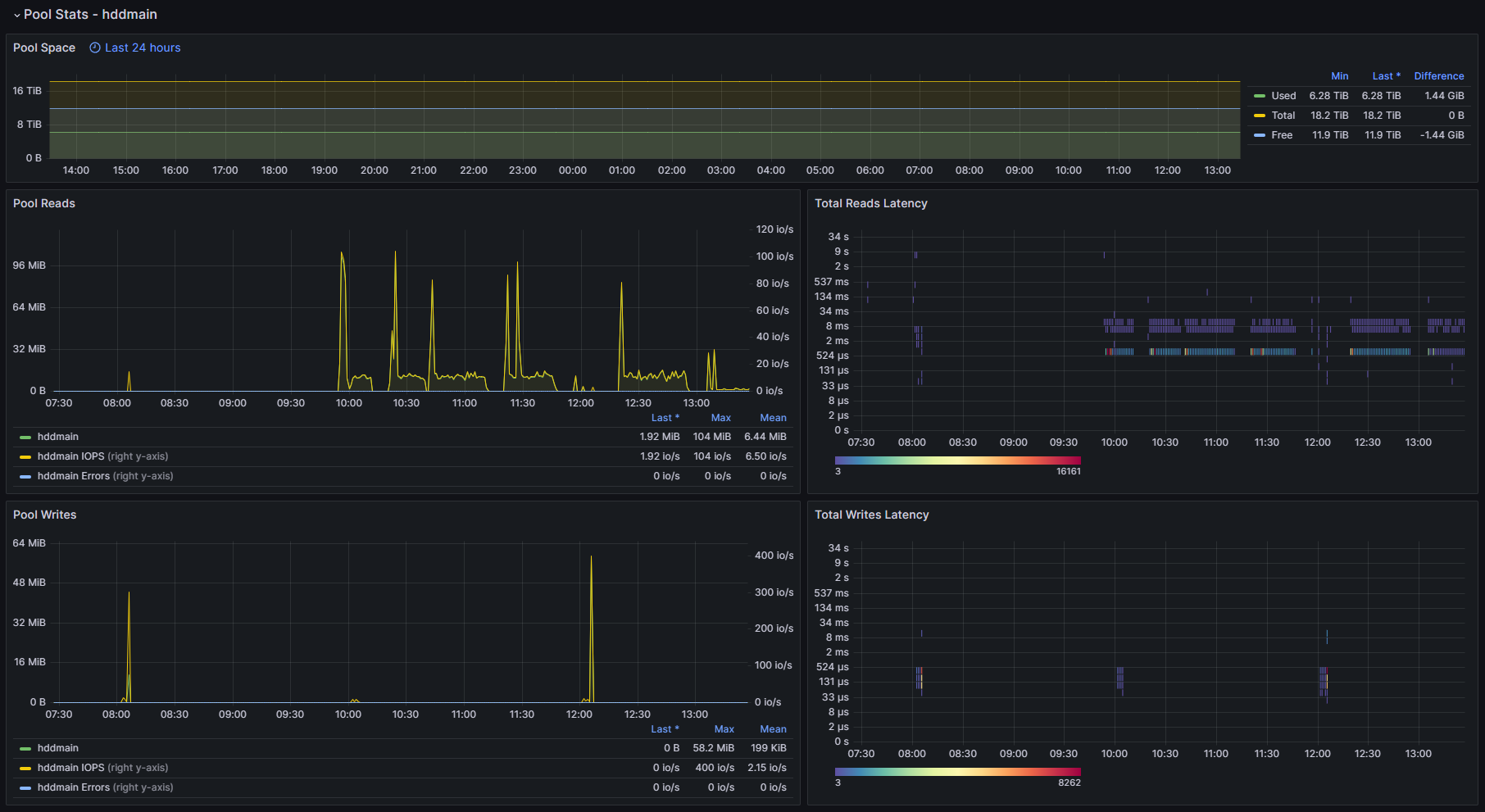Toggle the Used series in Pool Space legend
1485x812 pixels.
pos(1283,96)
